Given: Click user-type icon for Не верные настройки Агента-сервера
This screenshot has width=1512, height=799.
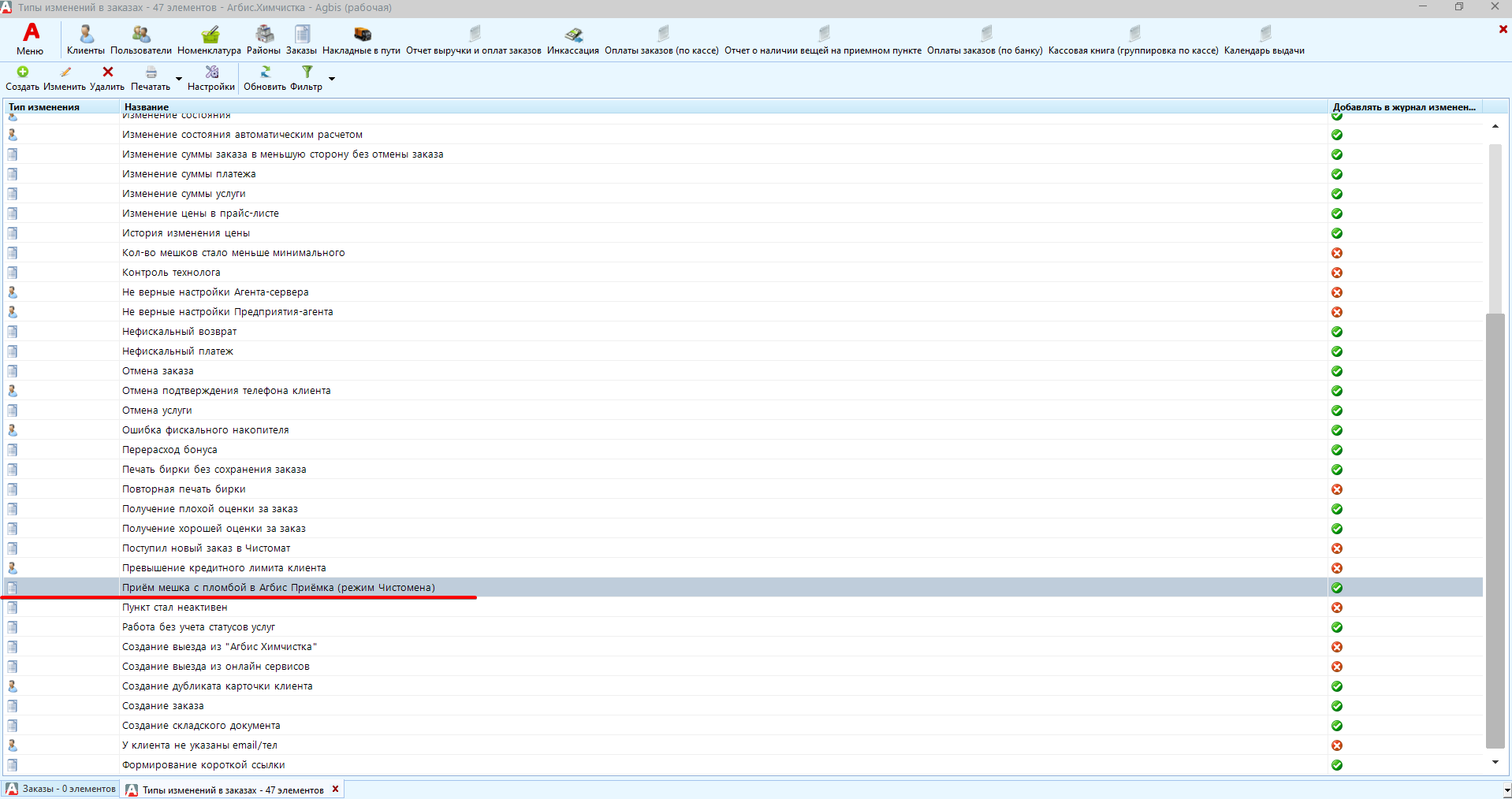Looking at the screenshot, I should click(x=13, y=292).
